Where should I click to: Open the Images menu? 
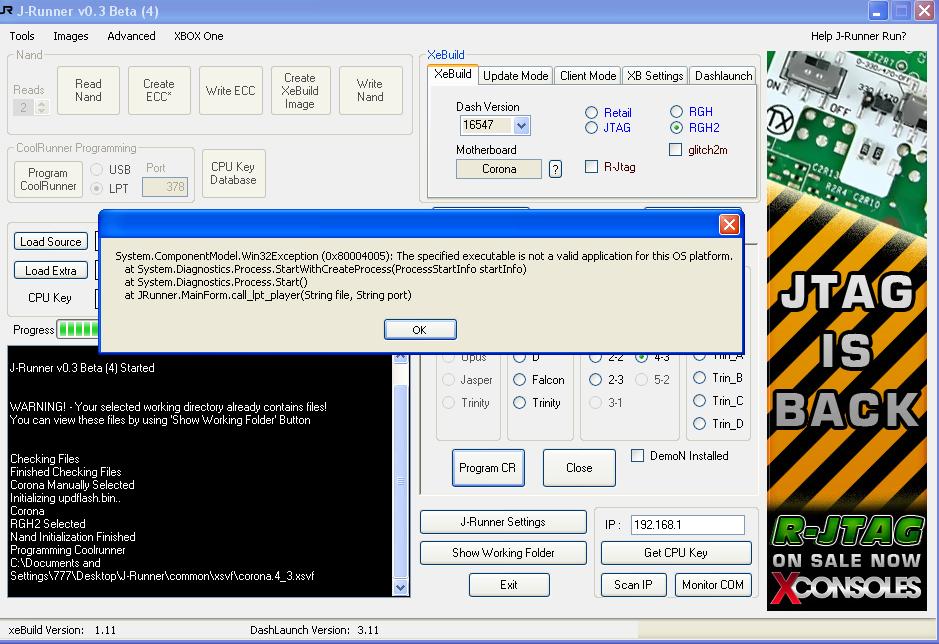click(x=71, y=36)
